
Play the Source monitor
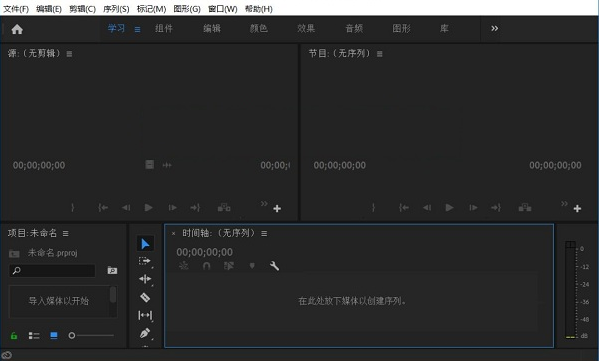click(x=149, y=207)
